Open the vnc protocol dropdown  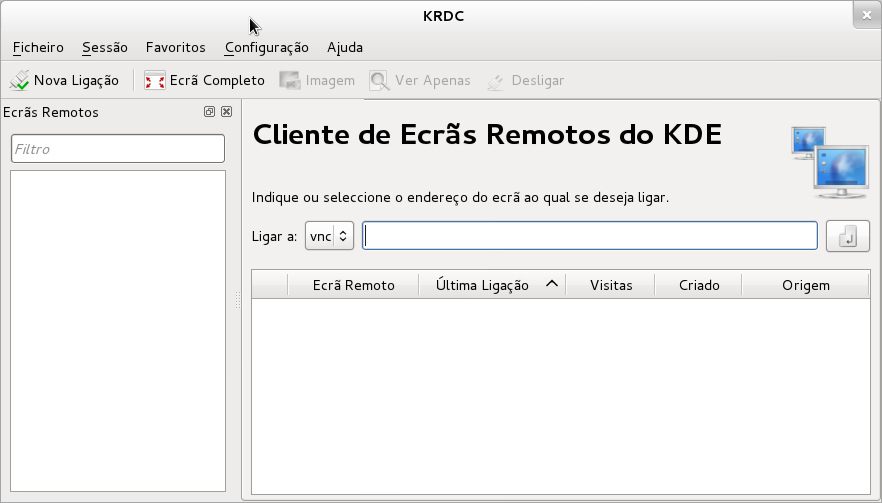tap(329, 236)
